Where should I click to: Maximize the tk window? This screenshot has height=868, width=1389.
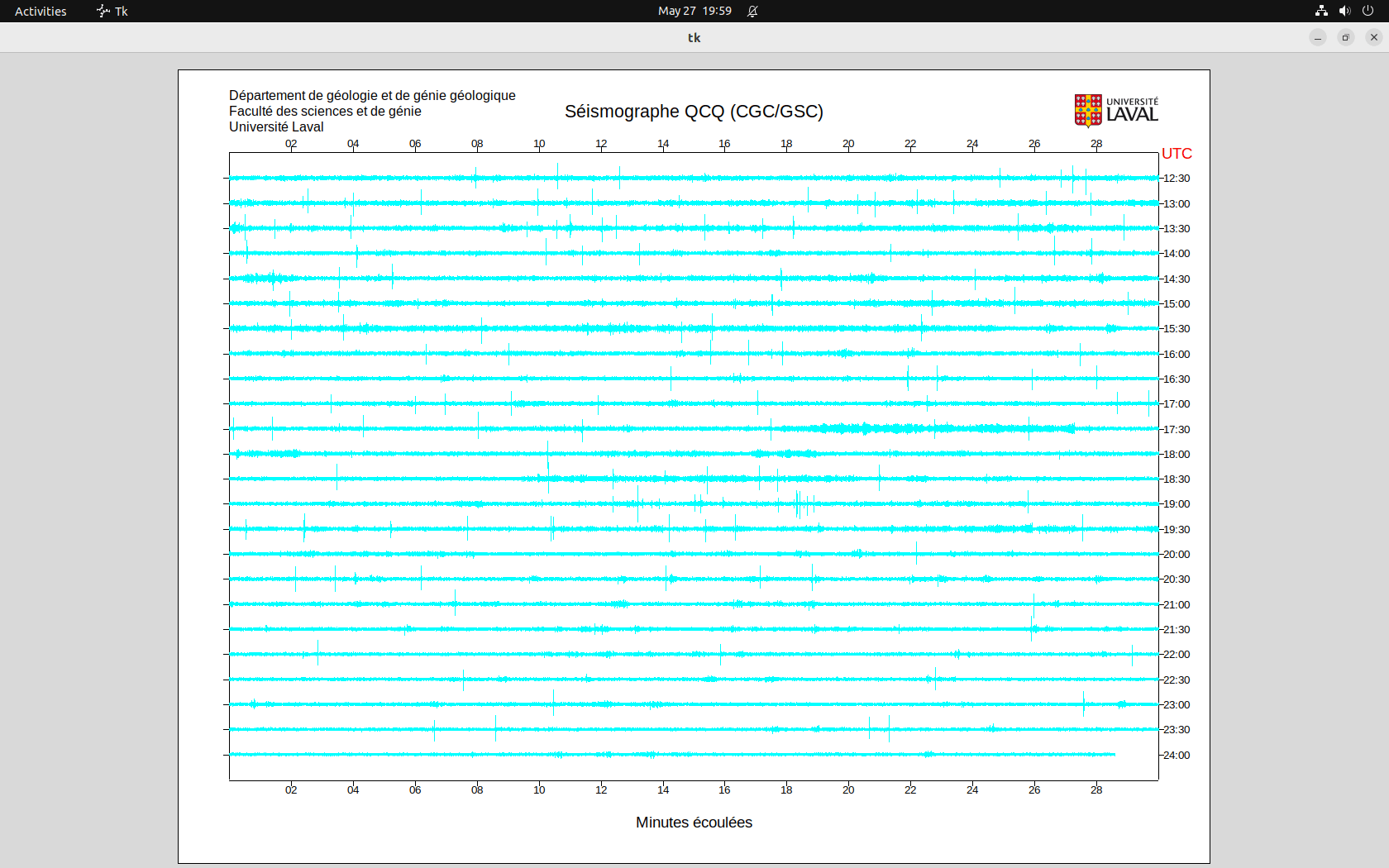[1346, 37]
